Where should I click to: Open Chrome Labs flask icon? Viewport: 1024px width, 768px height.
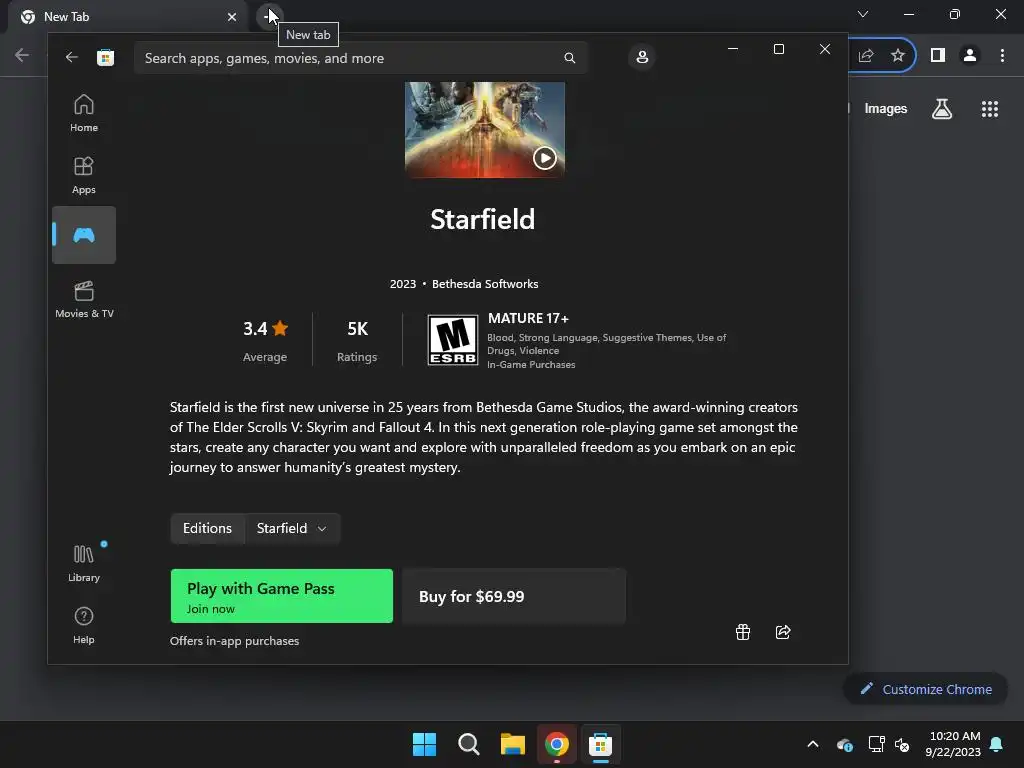(x=942, y=109)
